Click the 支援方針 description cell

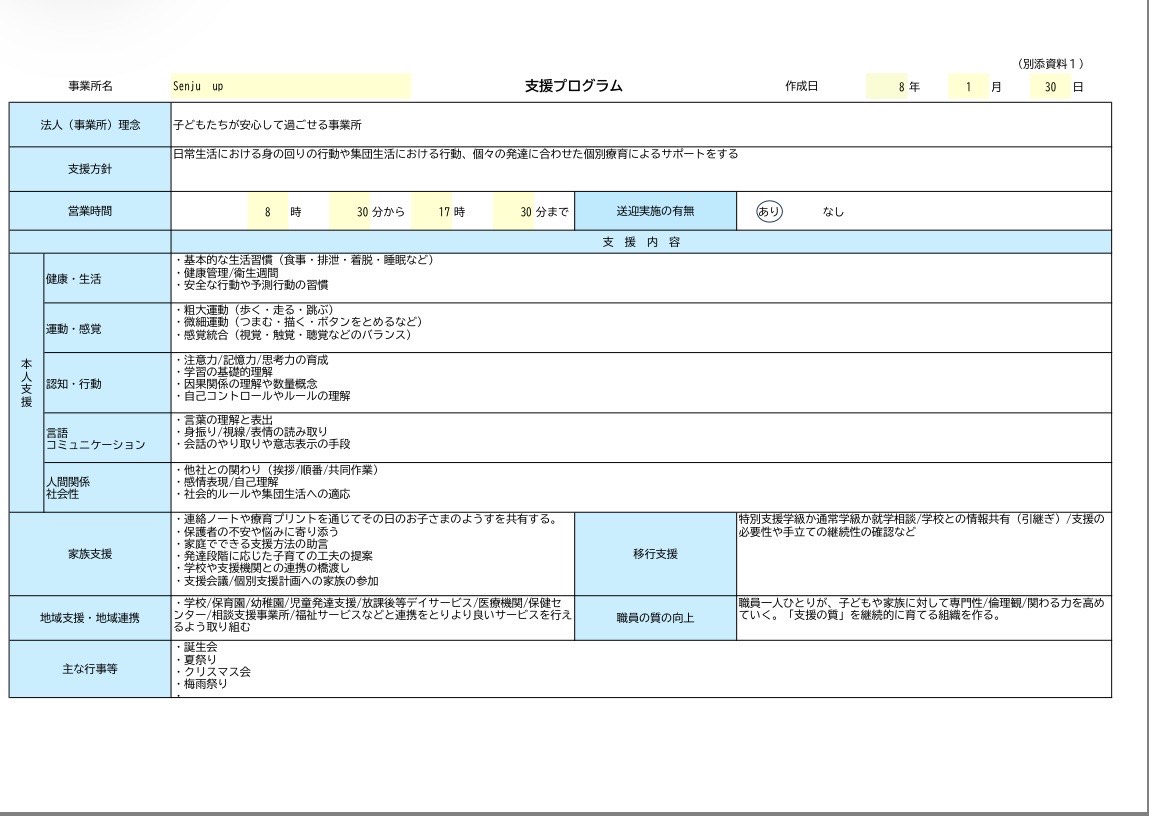click(640, 168)
